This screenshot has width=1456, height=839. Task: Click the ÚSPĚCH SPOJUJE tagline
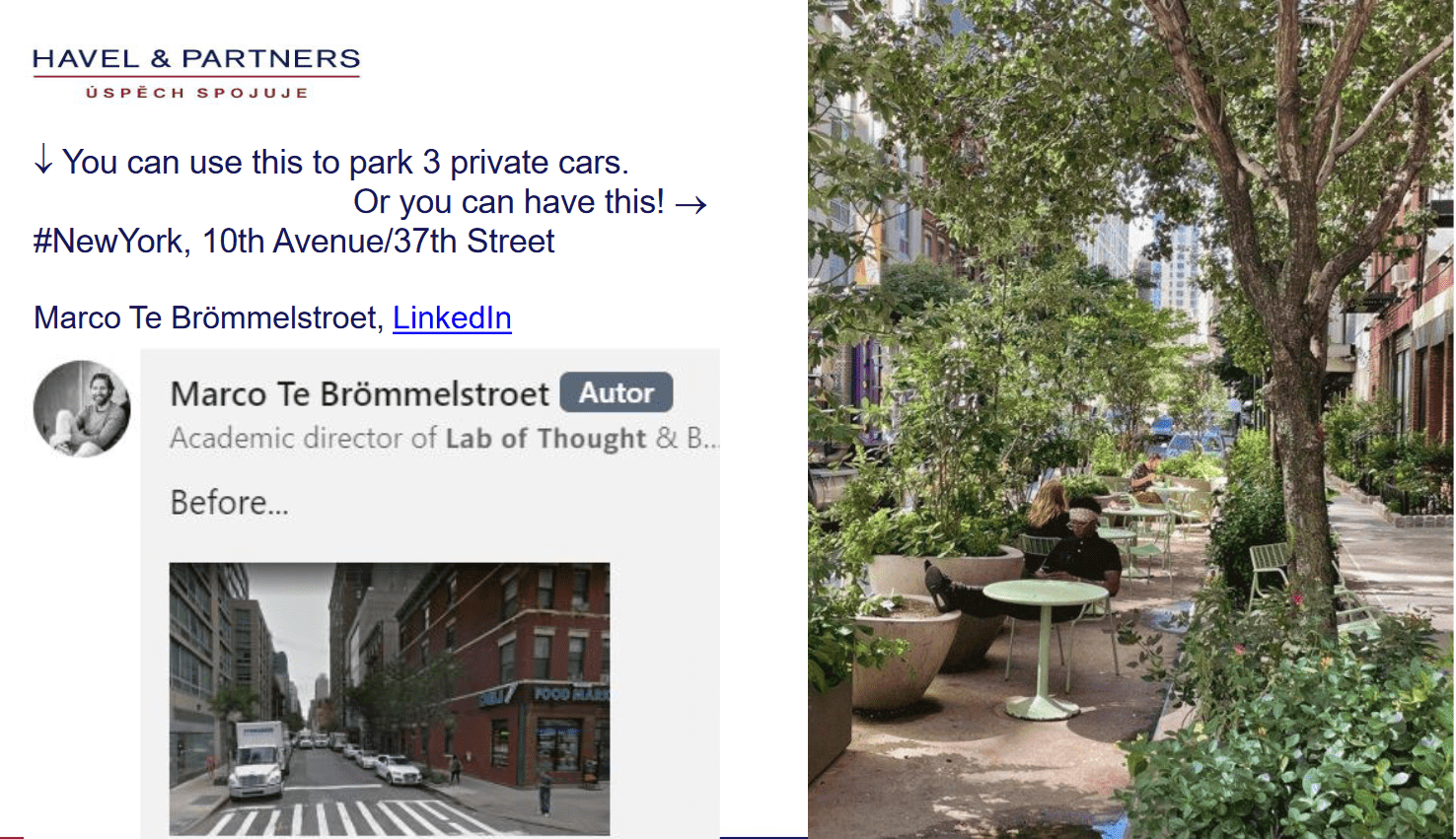(x=197, y=93)
